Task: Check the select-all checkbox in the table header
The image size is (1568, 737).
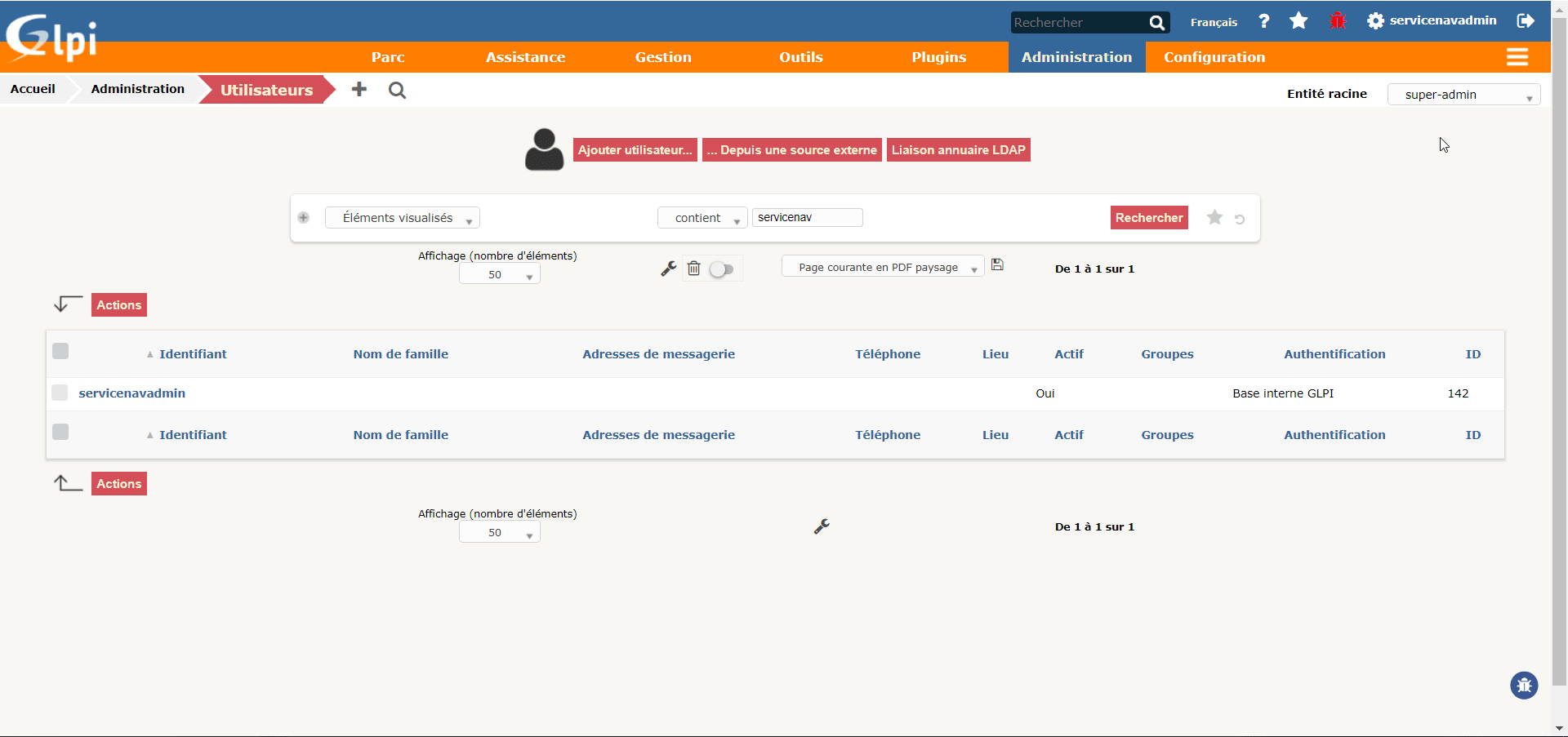Action: 60,351
